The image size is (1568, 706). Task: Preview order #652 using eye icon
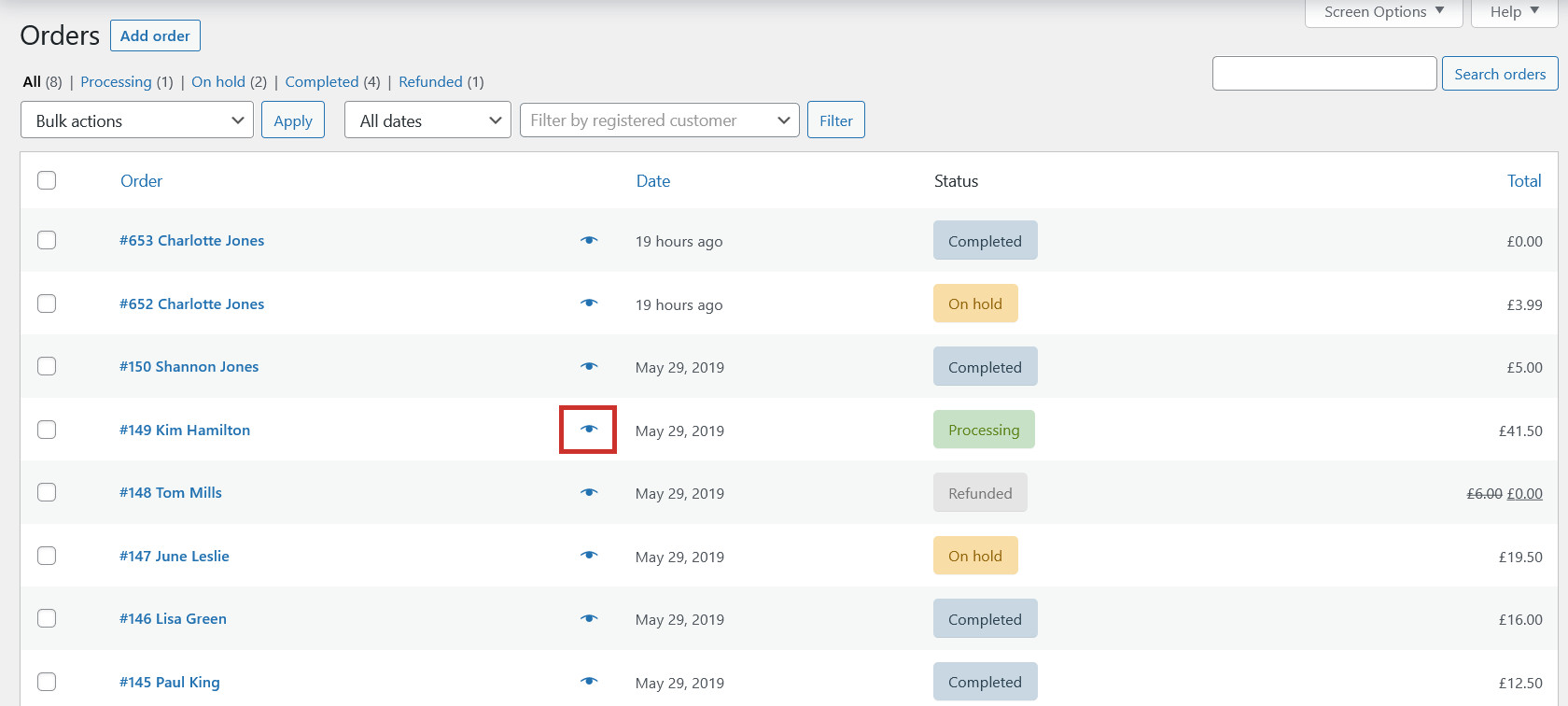(589, 304)
